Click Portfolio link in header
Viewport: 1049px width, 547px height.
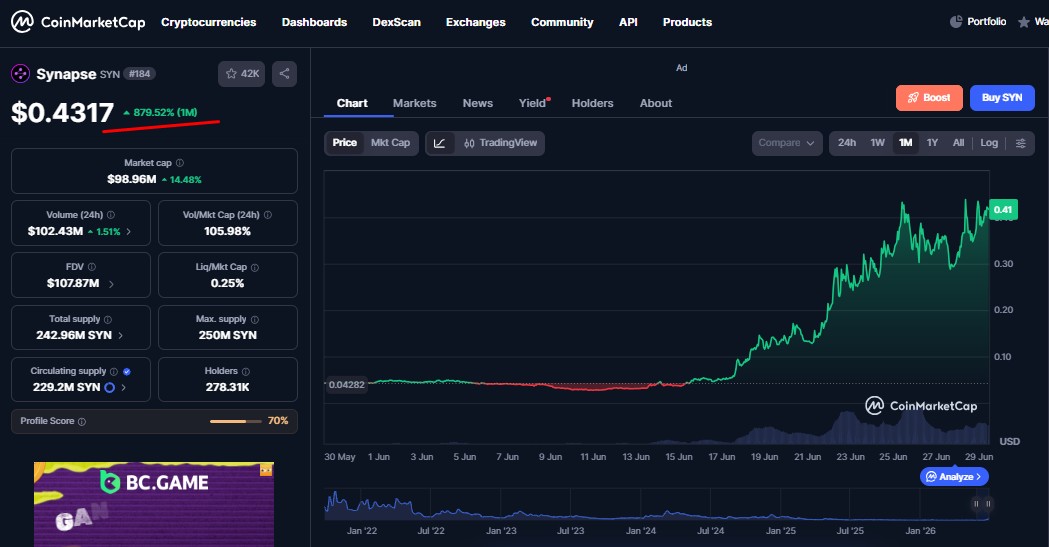click(x=986, y=22)
